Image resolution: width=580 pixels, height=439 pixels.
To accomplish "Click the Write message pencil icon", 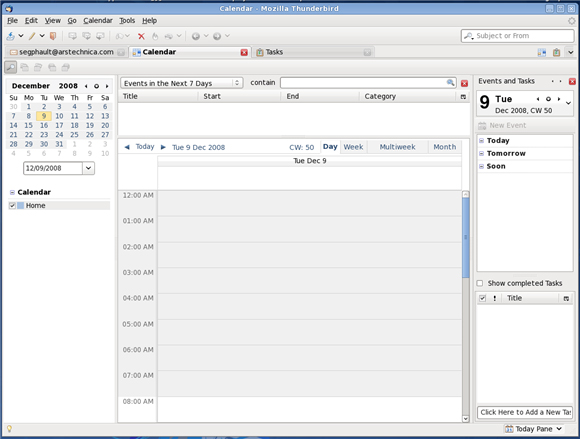I will tap(32, 36).
